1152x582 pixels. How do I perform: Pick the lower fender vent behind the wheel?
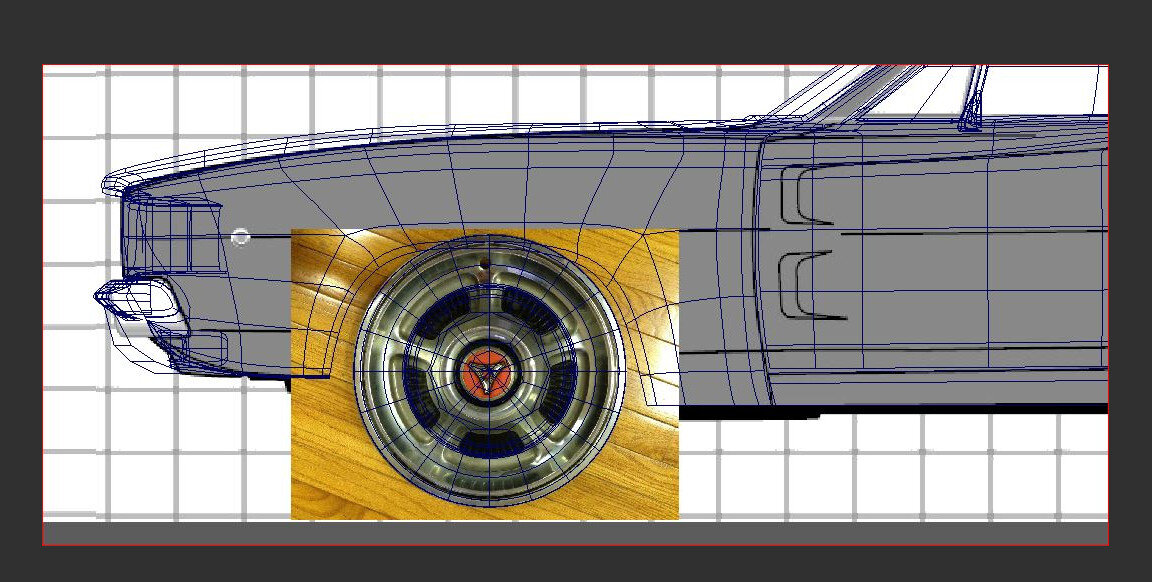tap(812, 285)
